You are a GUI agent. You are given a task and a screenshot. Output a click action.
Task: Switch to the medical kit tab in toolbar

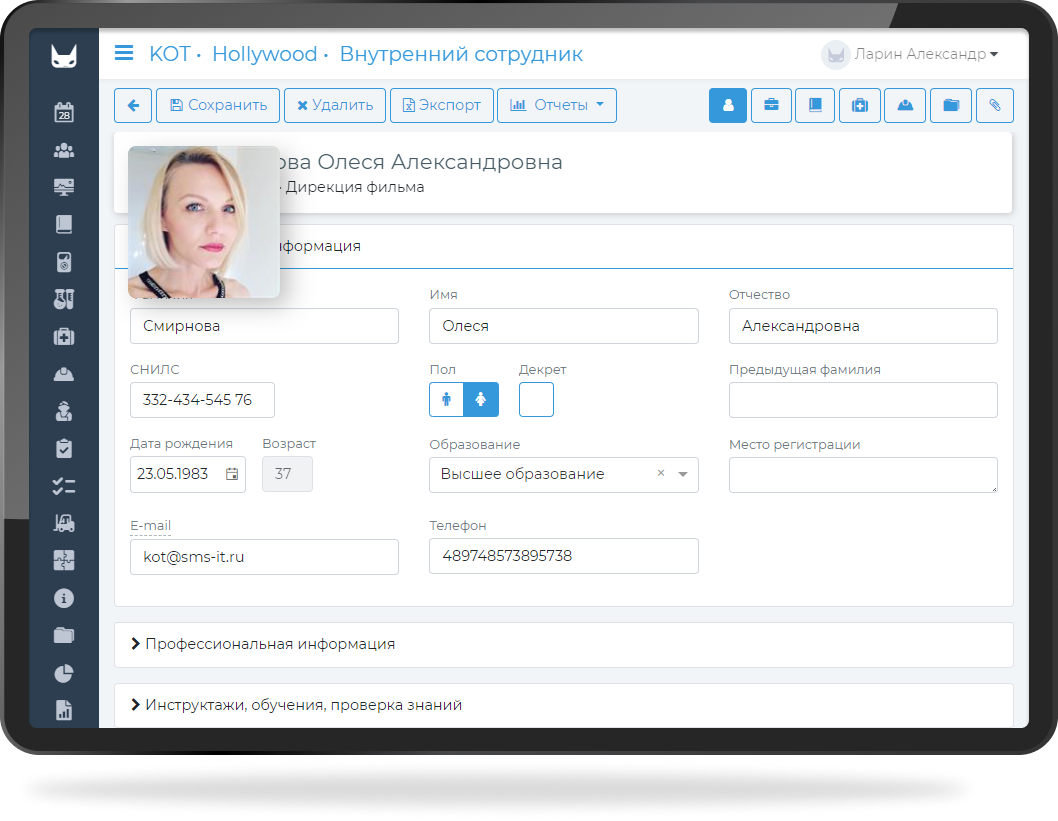(860, 105)
